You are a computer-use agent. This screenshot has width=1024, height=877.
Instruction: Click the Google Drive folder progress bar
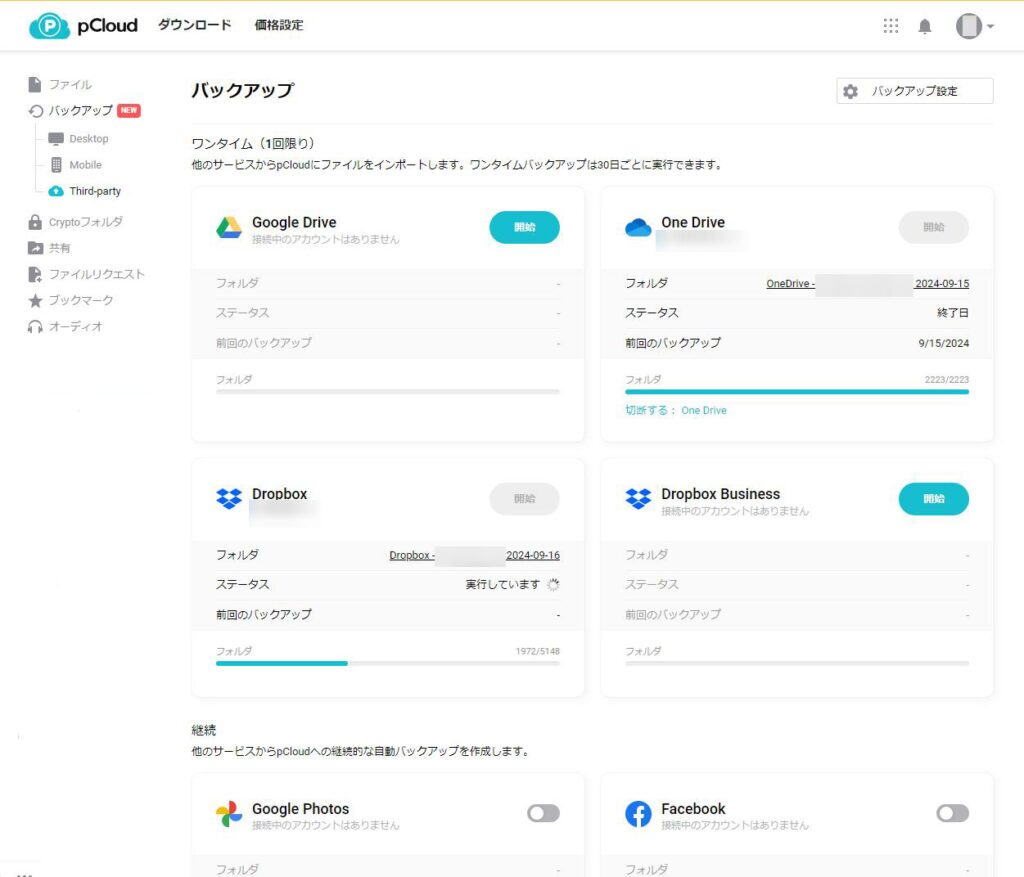point(387,392)
